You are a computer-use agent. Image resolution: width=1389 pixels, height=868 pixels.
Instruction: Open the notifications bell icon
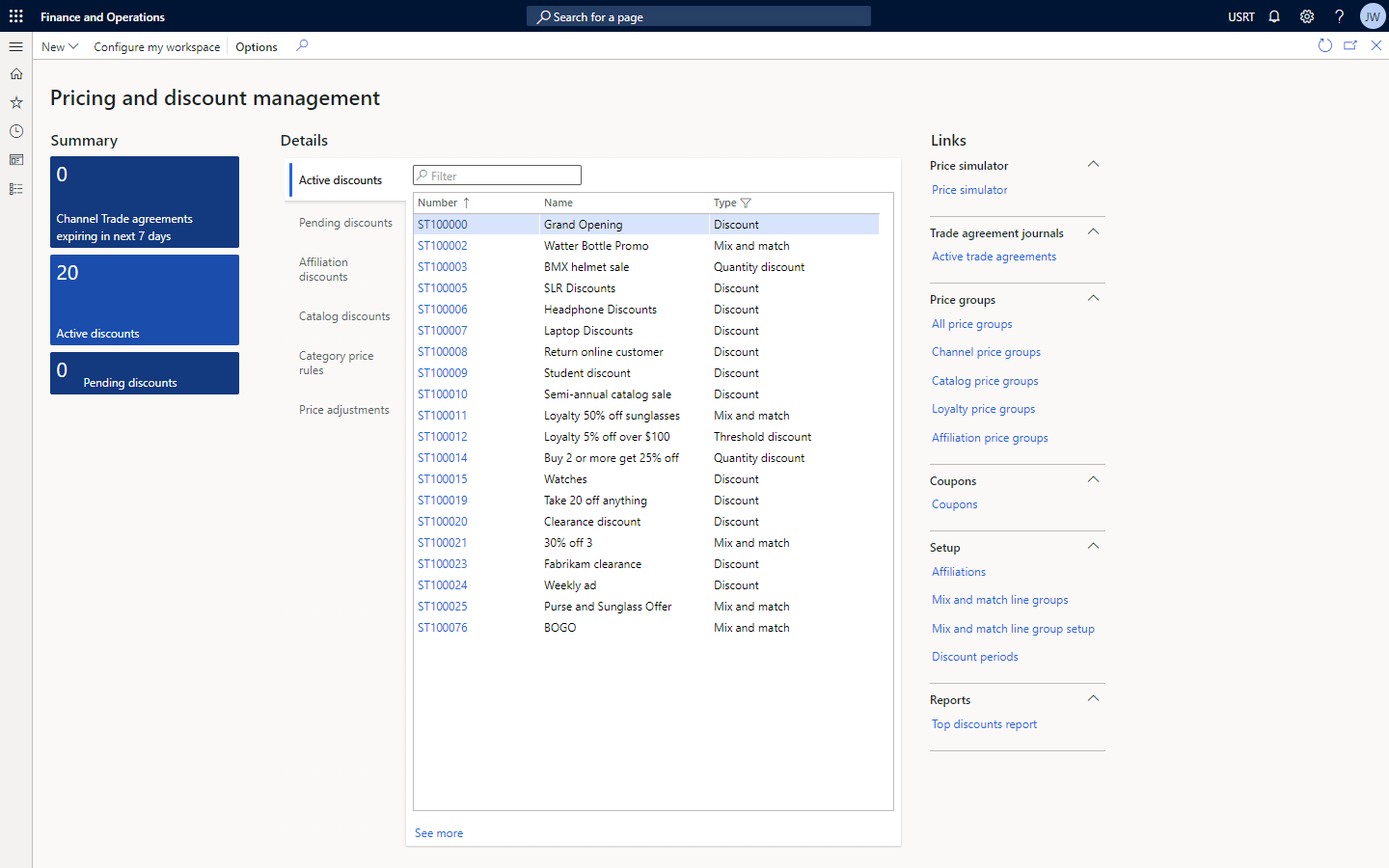tap(1274, 16)
